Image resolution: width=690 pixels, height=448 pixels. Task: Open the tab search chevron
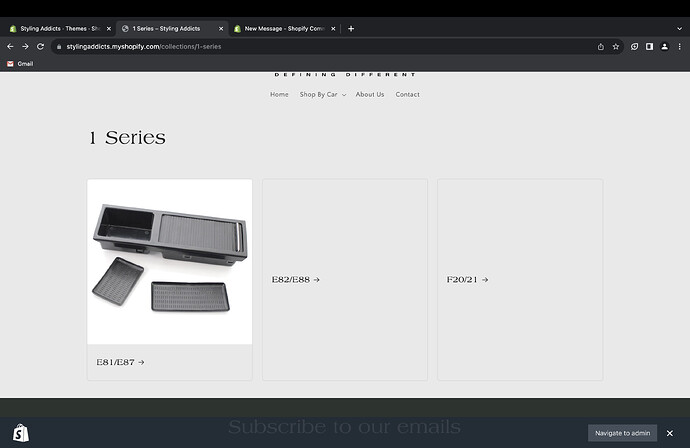679,29
